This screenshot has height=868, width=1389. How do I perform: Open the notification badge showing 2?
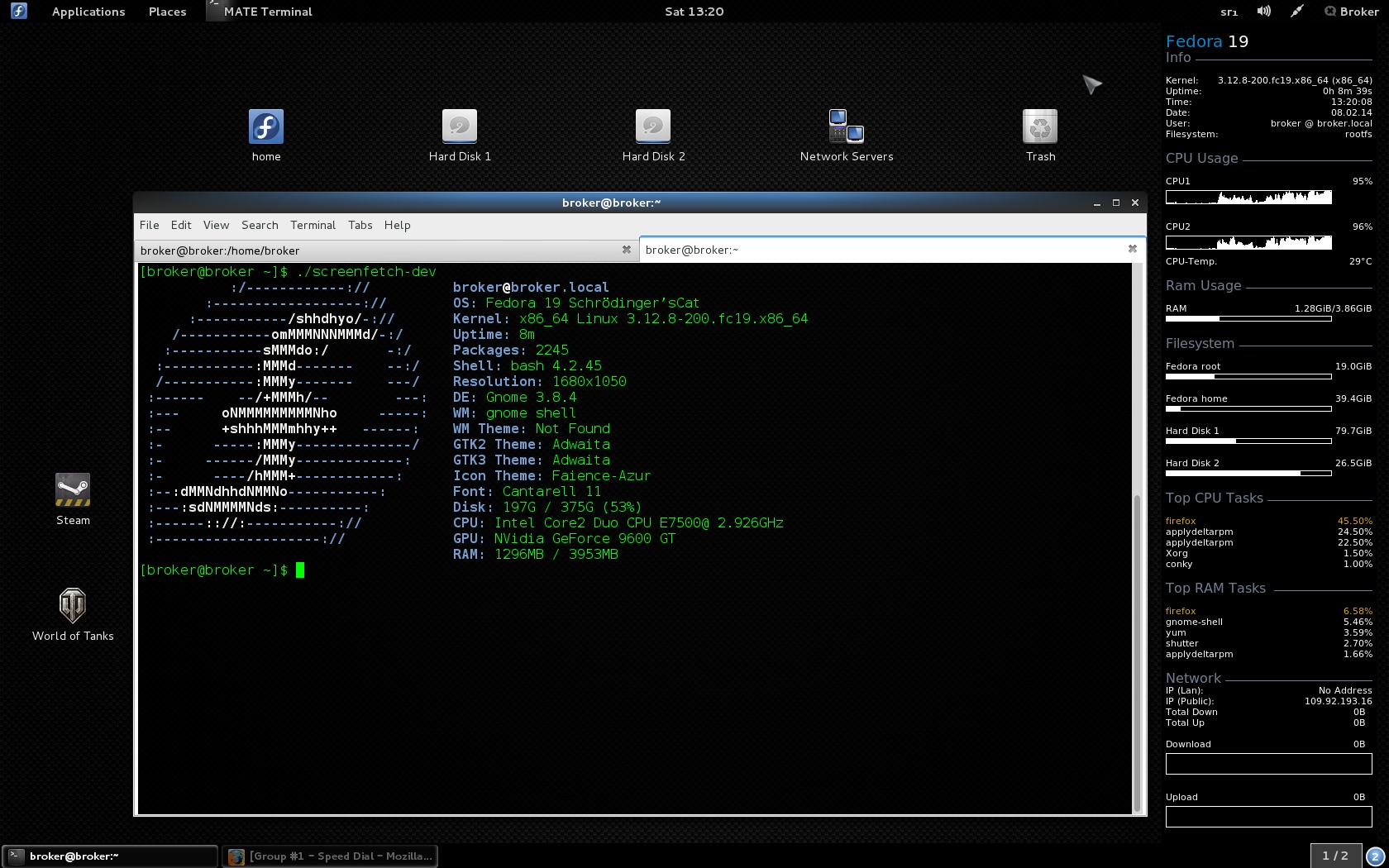(1375, 856)
